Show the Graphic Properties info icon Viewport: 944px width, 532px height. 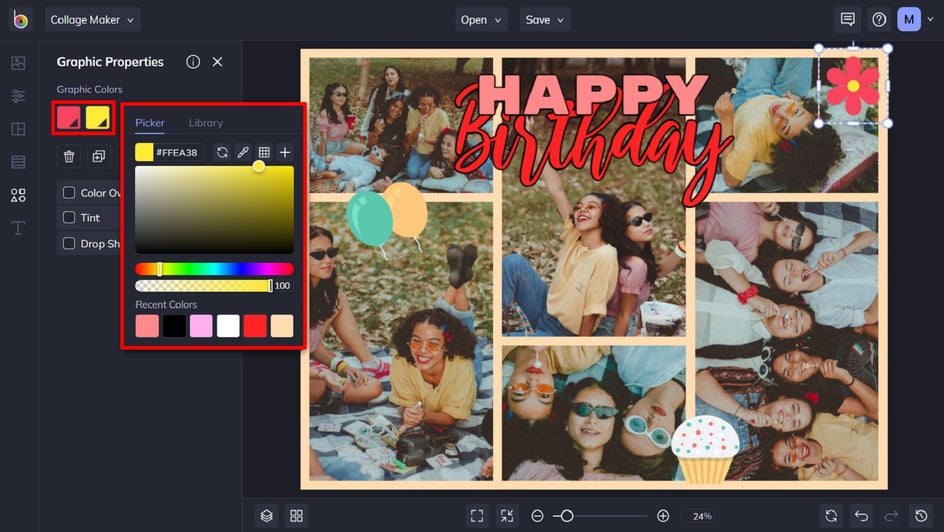193,62
